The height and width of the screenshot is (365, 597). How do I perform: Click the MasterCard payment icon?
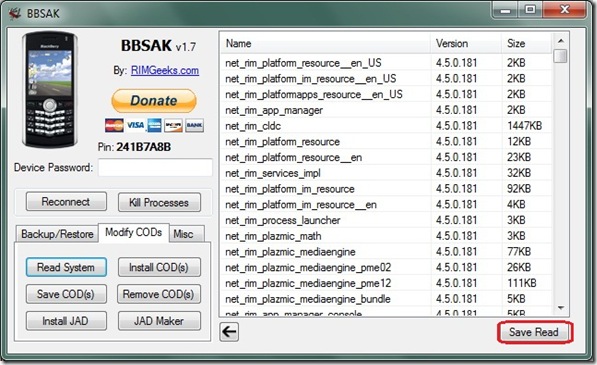coord(114,125)
